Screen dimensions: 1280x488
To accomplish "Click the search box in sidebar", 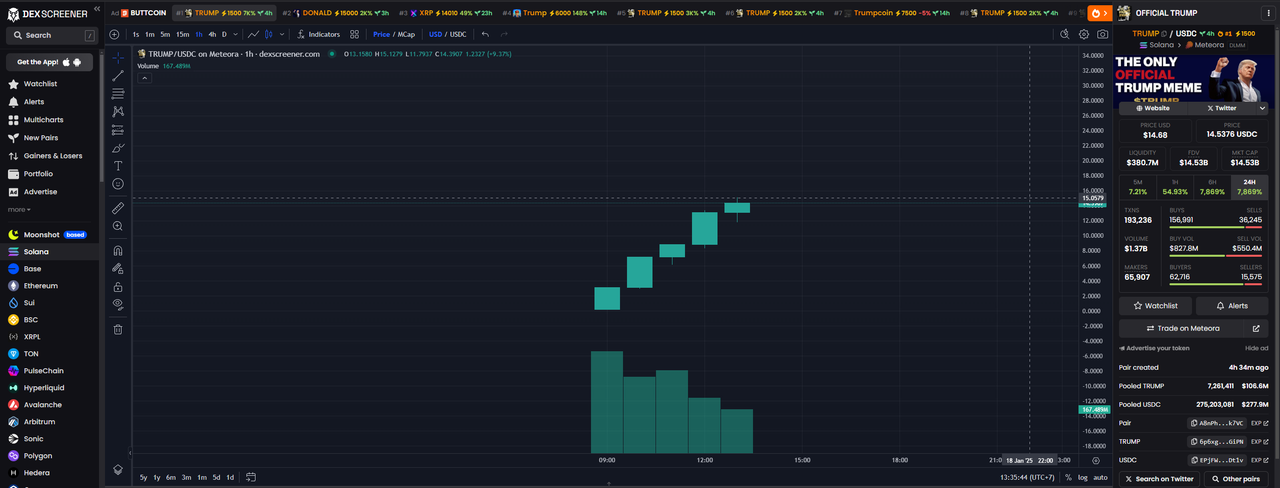I will coord(52,35).
